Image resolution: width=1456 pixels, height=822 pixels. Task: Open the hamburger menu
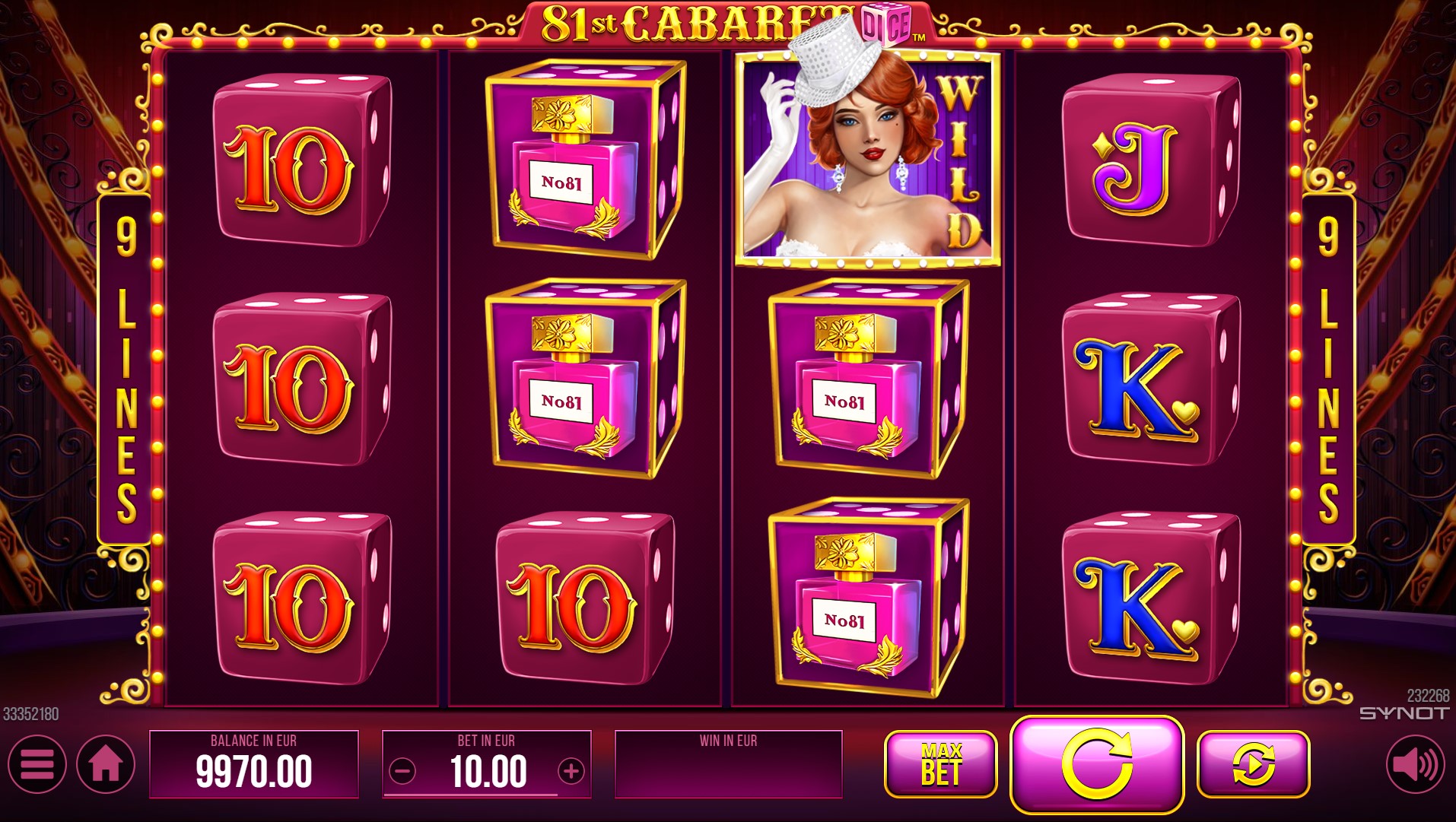click(x=37, y=764)
